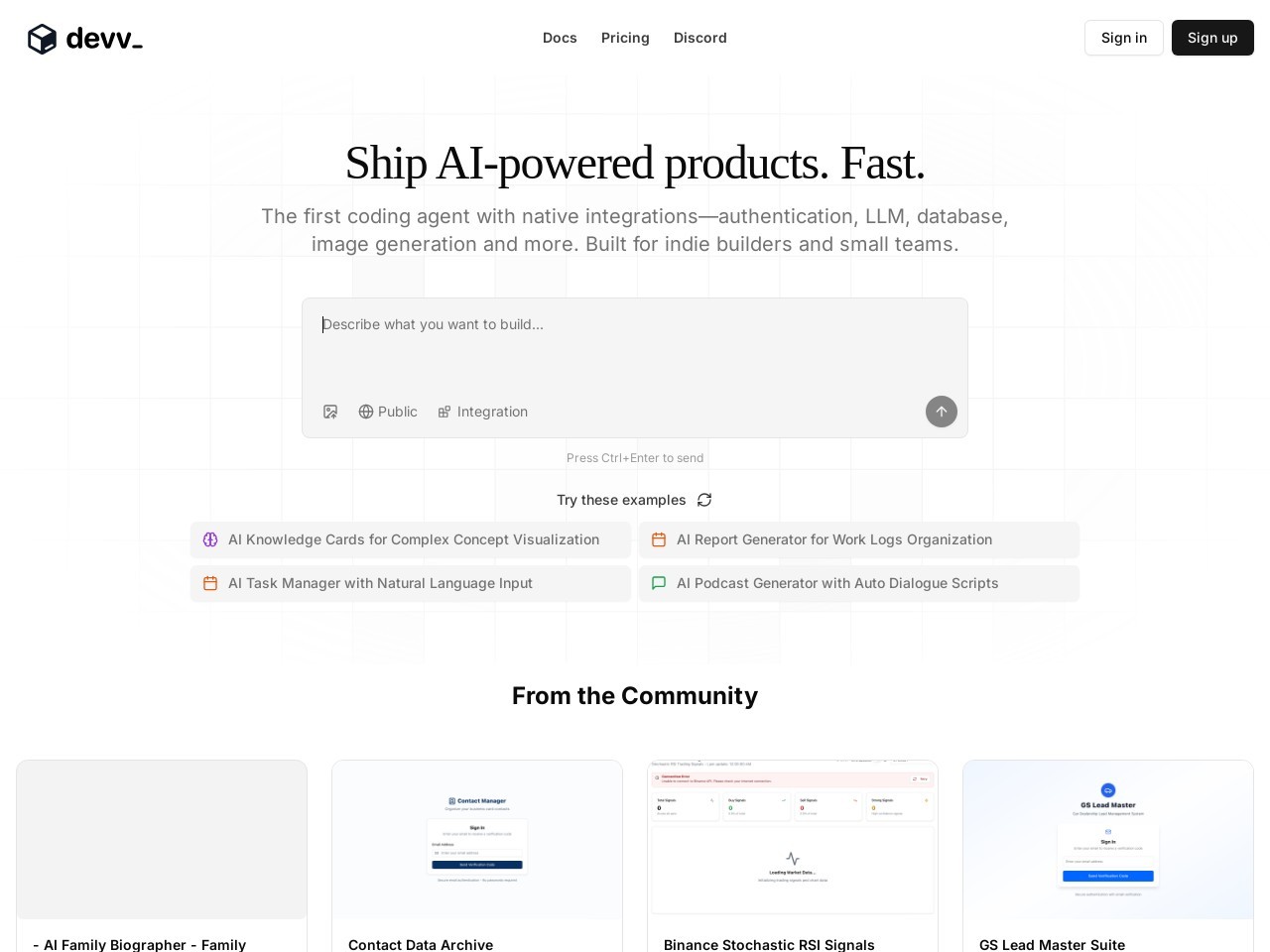Screen dimensions: 1270x952
Task: Click the chat bubble icon on Podcast Generator example
Action: (659, 583)
